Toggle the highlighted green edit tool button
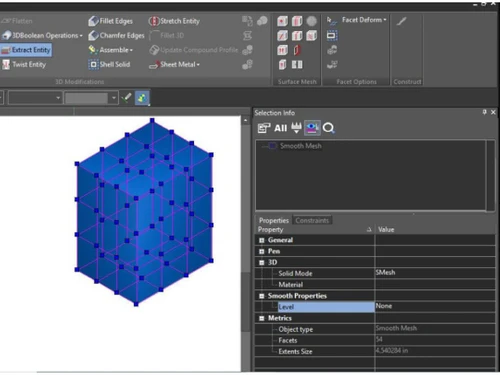The height and width of the screenshot is (375, 500). tap(142, 98)
